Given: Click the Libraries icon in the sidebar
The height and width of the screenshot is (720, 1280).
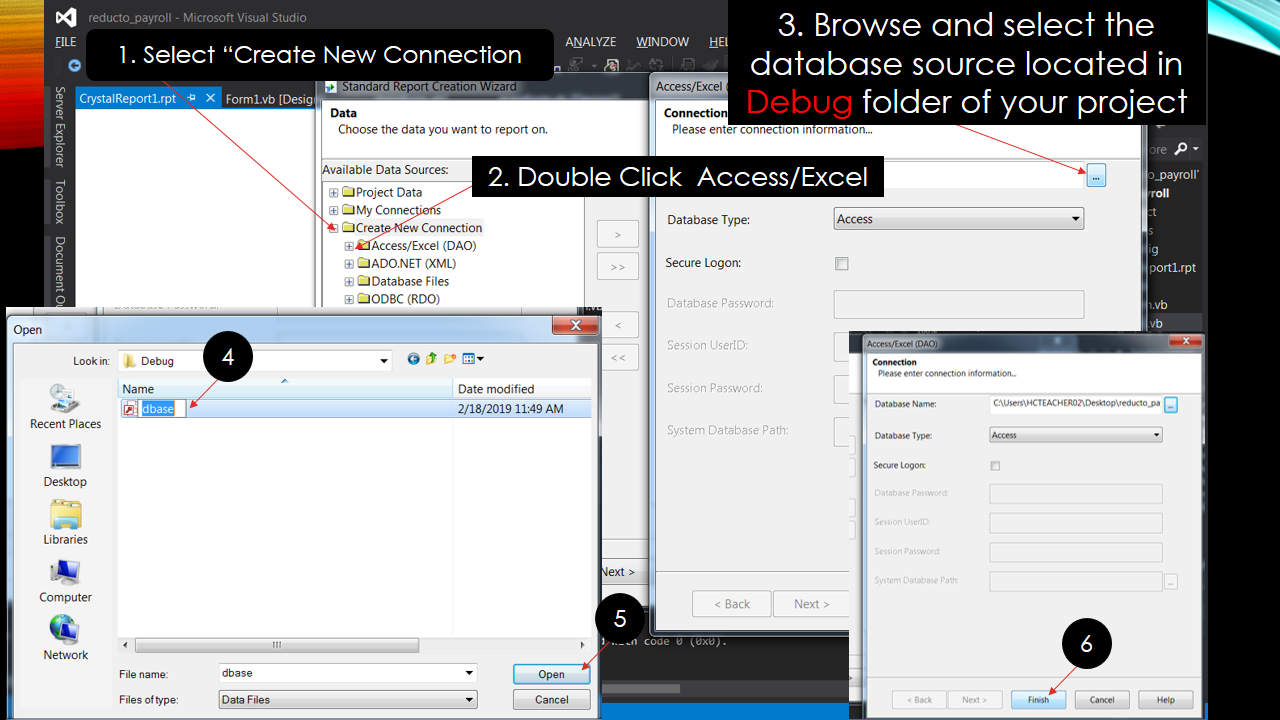Looking at the screenshot, I should pos(64,520).
